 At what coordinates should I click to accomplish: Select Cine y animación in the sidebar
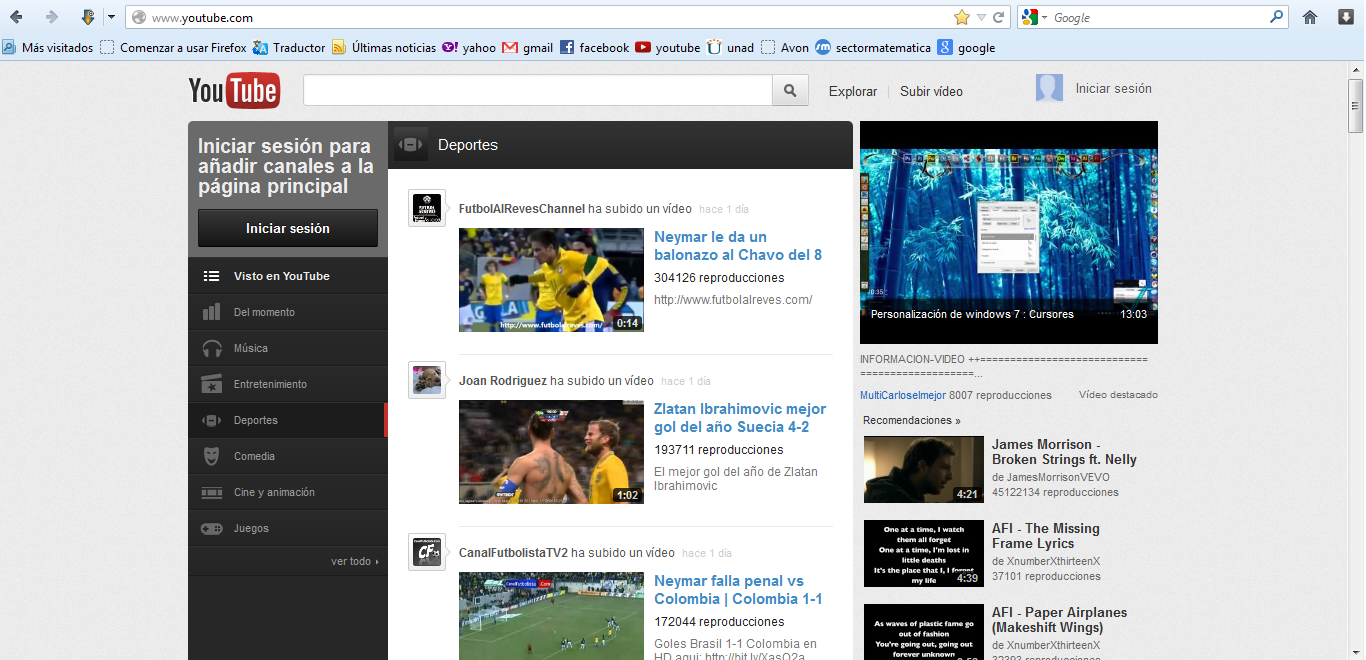coord(288,492)
